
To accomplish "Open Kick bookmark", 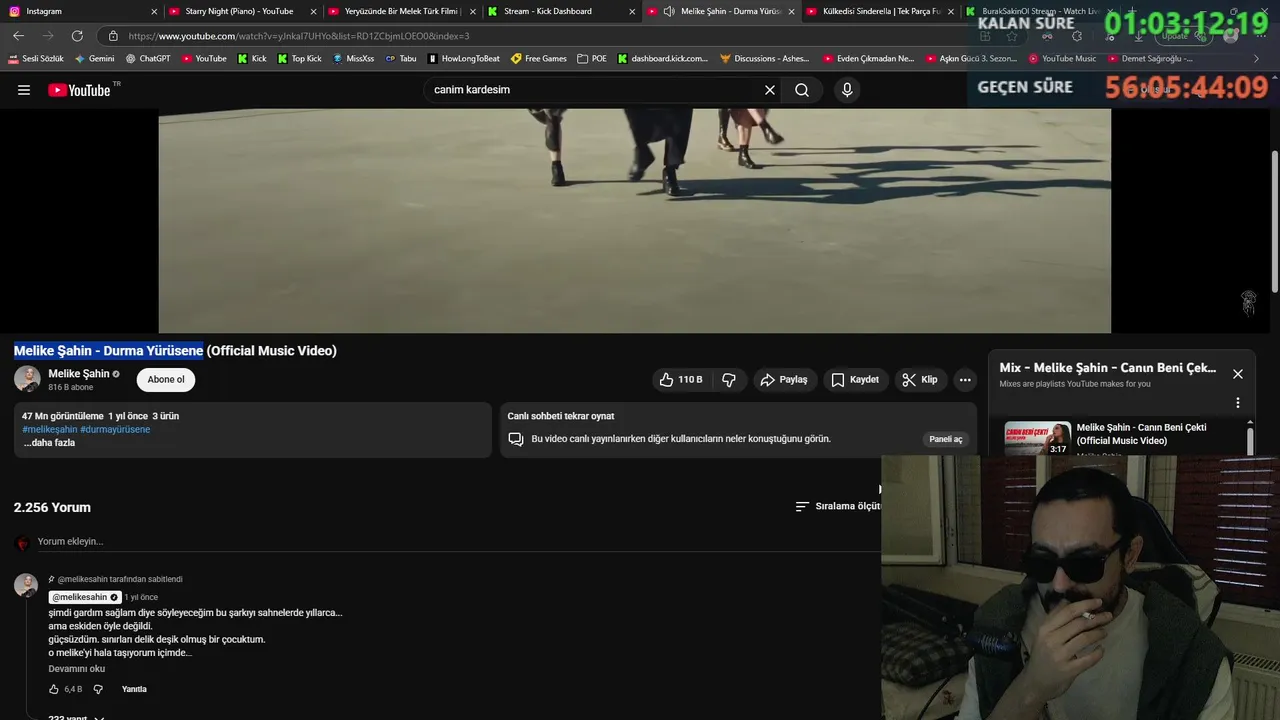I will [252, 59].
